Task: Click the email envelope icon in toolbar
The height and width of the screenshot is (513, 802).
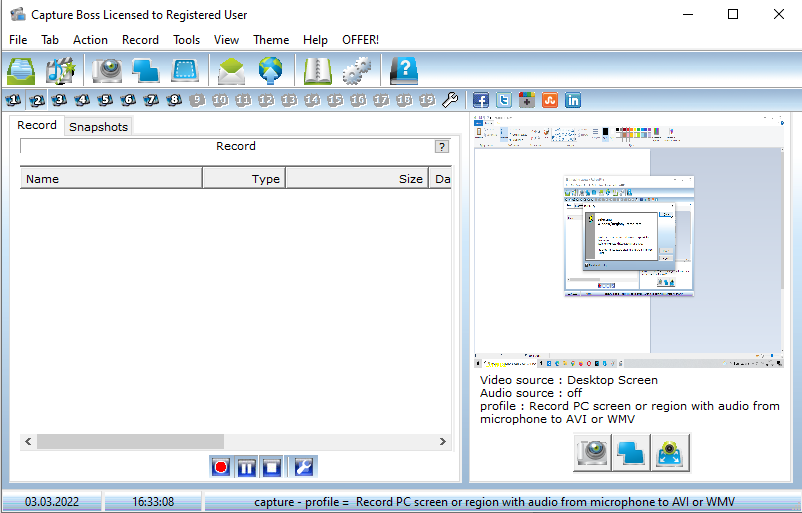Action: 231,70
